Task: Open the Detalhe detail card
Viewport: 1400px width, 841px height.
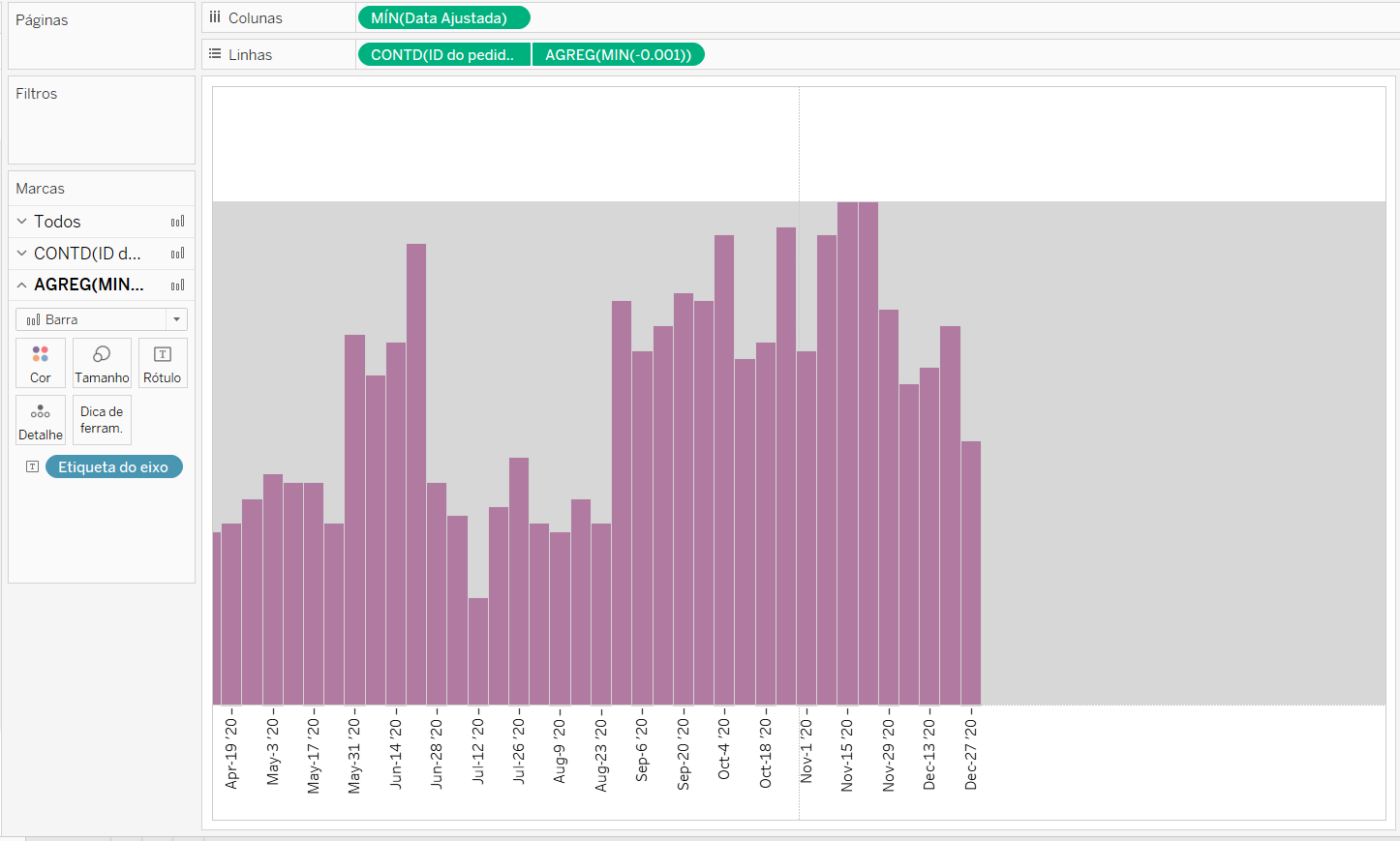Action: pos(41,420)
